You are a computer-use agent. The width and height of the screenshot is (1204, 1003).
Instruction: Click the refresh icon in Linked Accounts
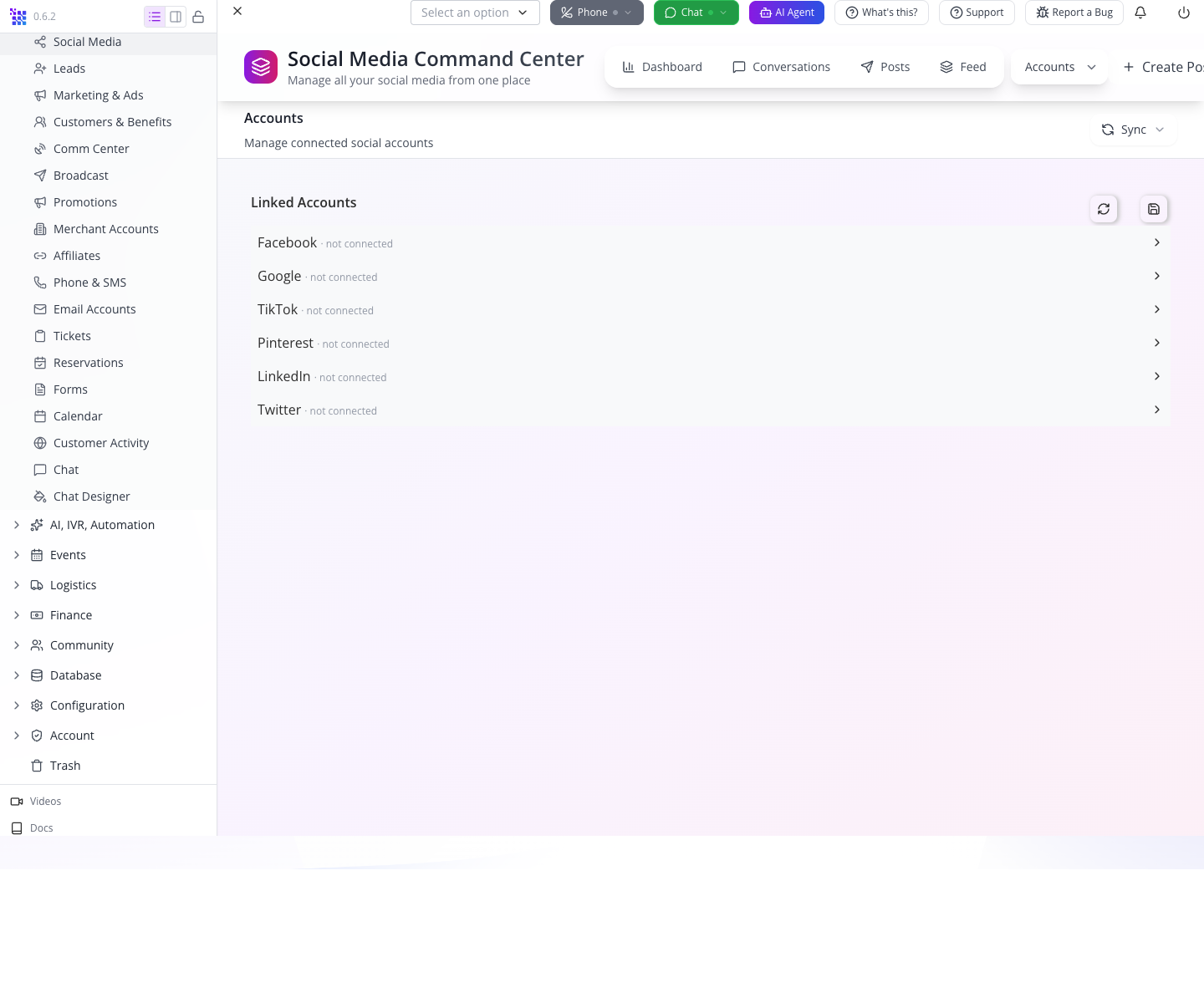click(1104, 209)
